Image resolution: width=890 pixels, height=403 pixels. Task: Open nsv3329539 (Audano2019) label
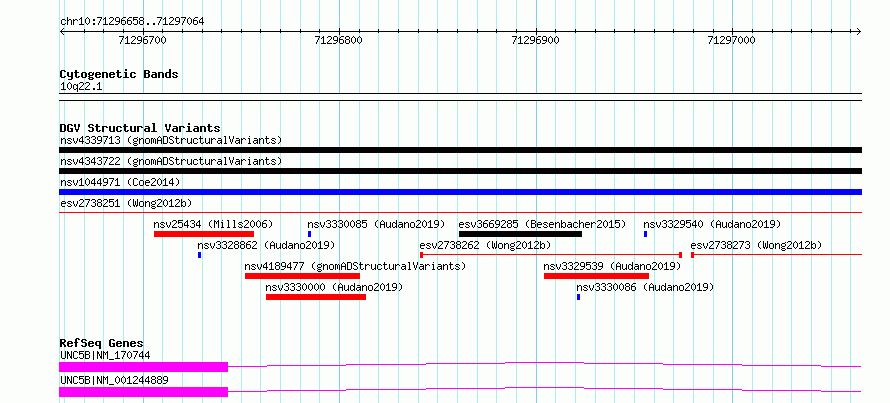coord(612,266)
